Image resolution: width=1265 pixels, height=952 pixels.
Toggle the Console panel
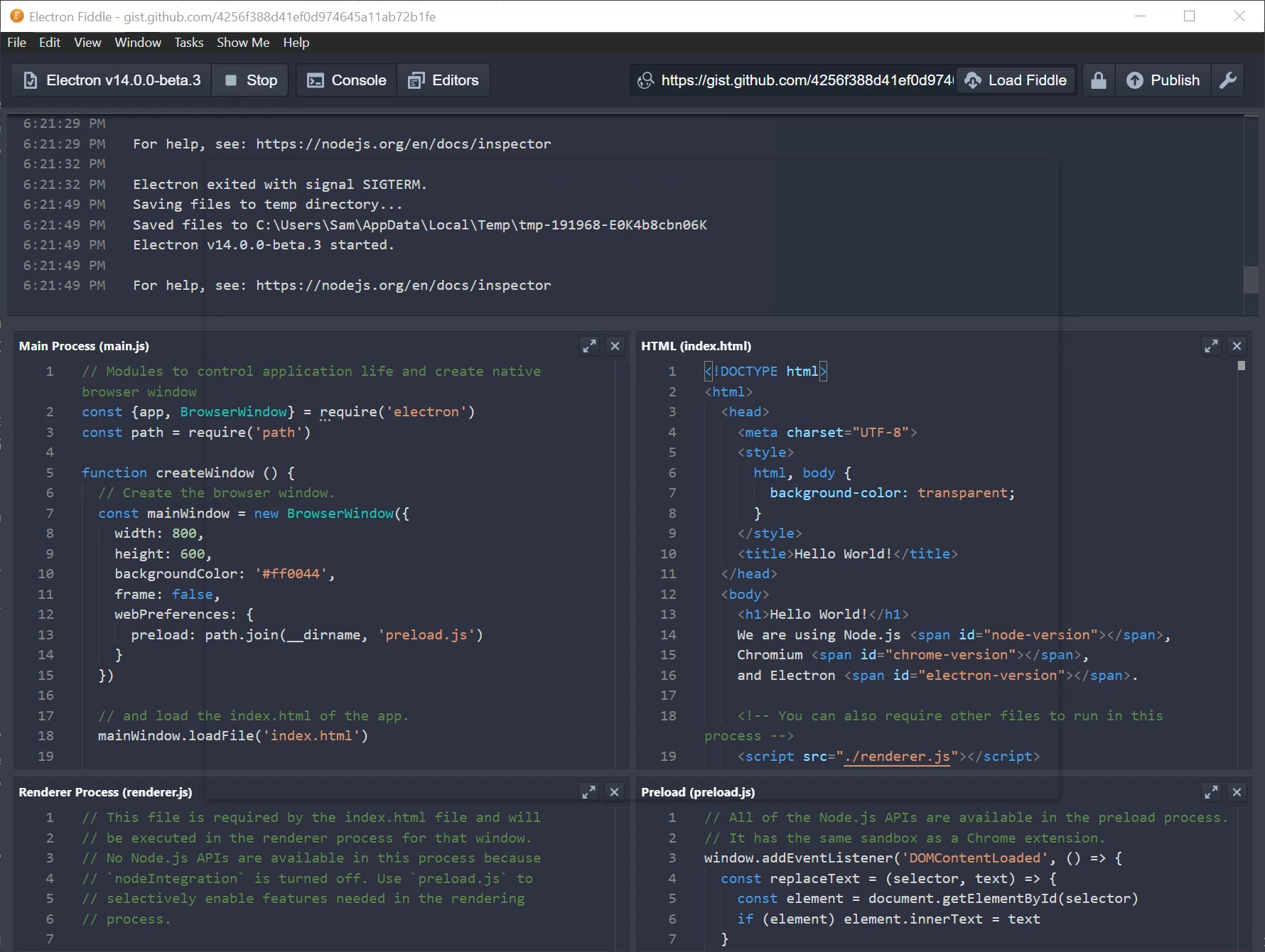346,80
